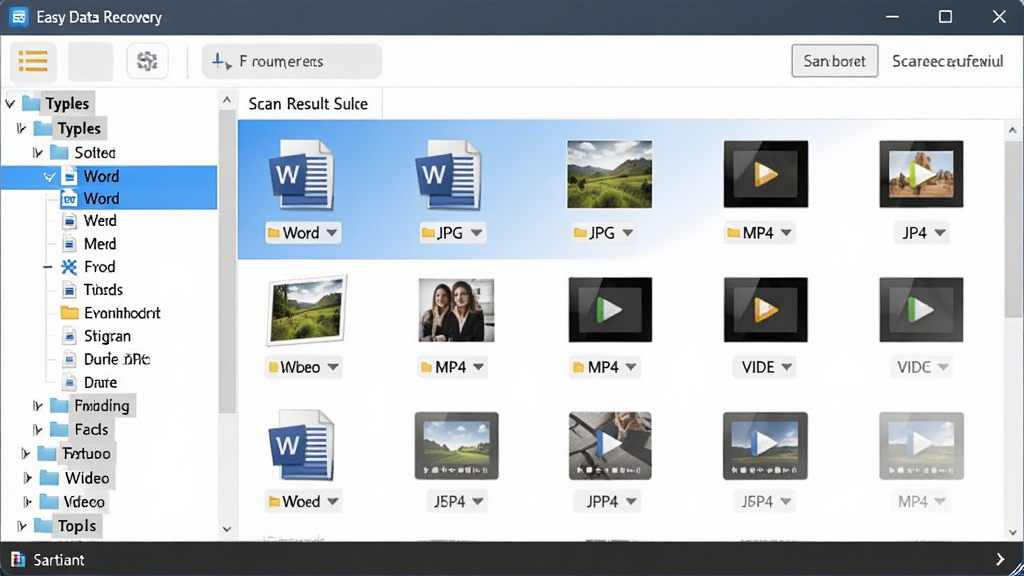Screen dimensions: 1024x576
Task: Expand the Facls folder arrow
Action: (37, 430)
